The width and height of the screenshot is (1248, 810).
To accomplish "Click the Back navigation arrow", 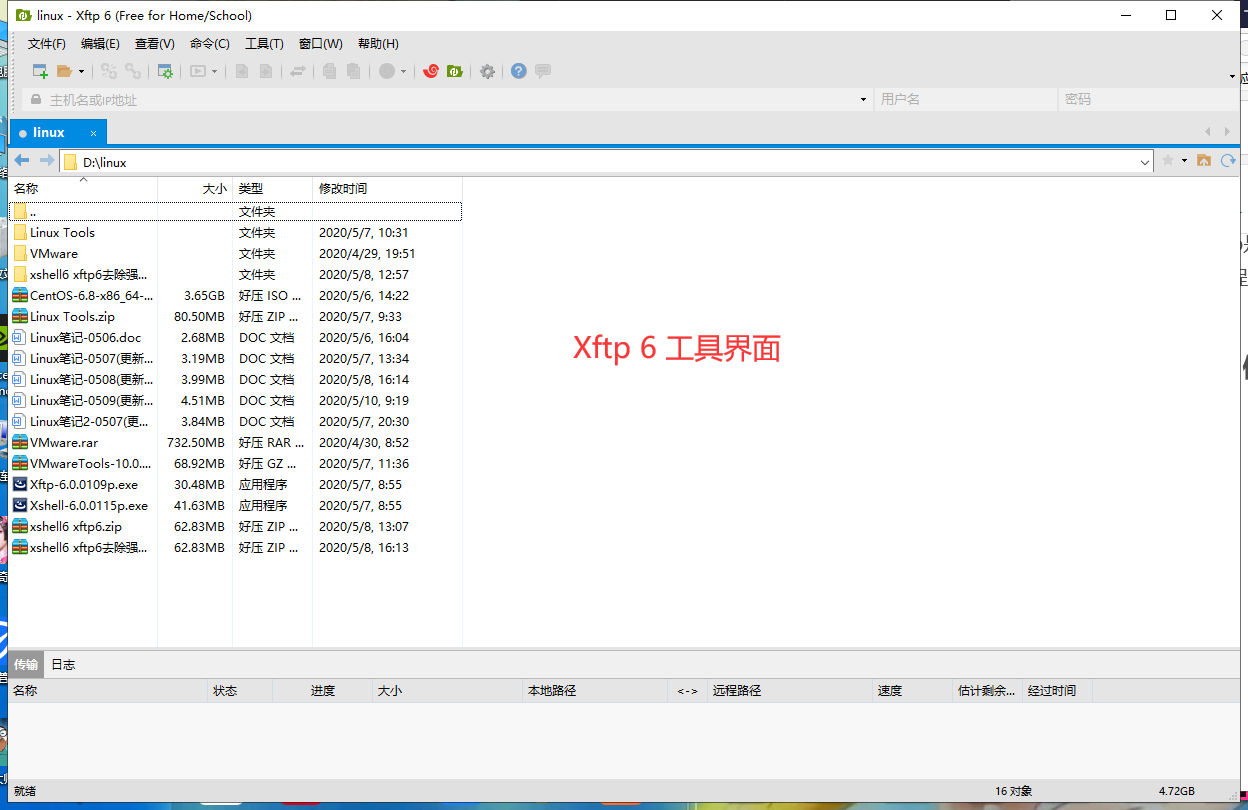I will coord(22,161).
